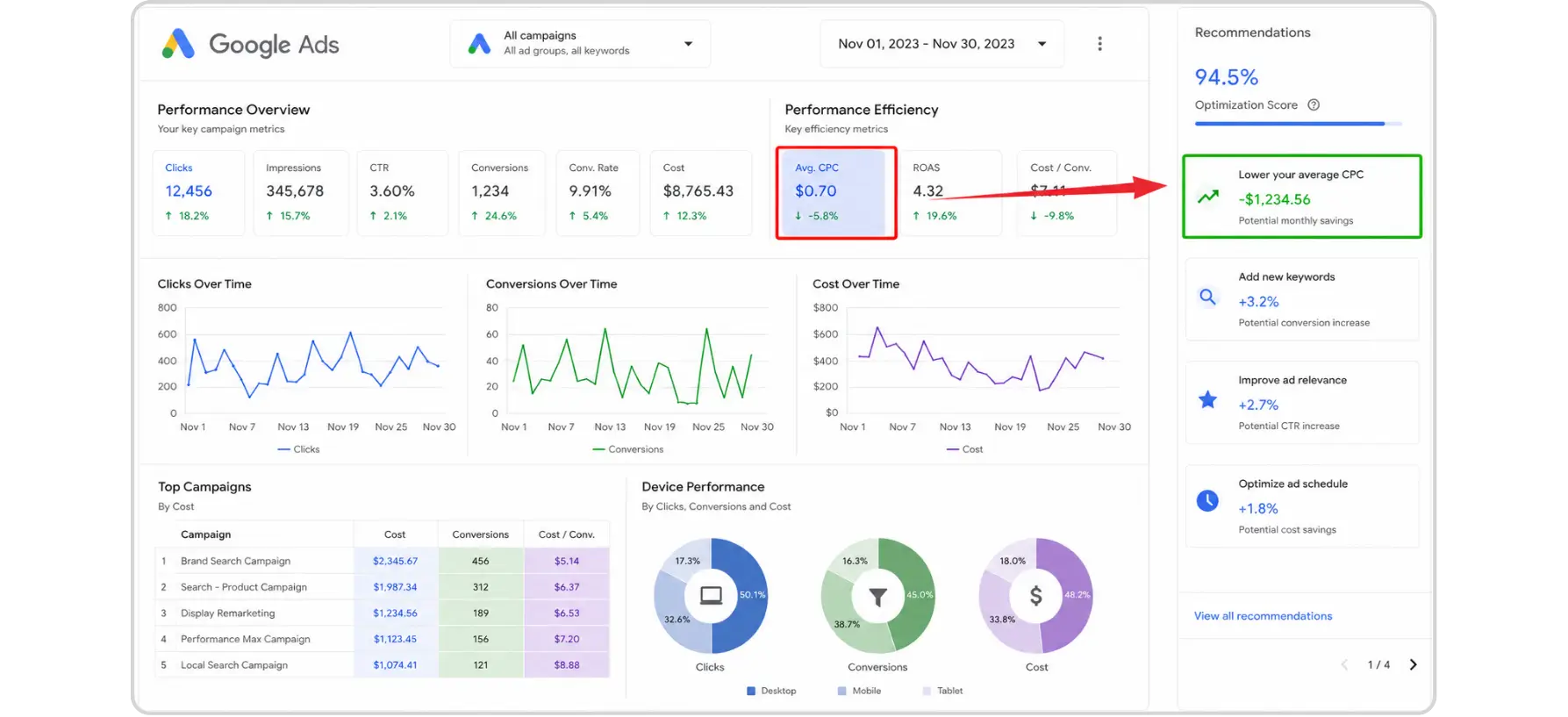Open the date range dropdown
The image size is (1568, 717).
(x=942, y=44)
